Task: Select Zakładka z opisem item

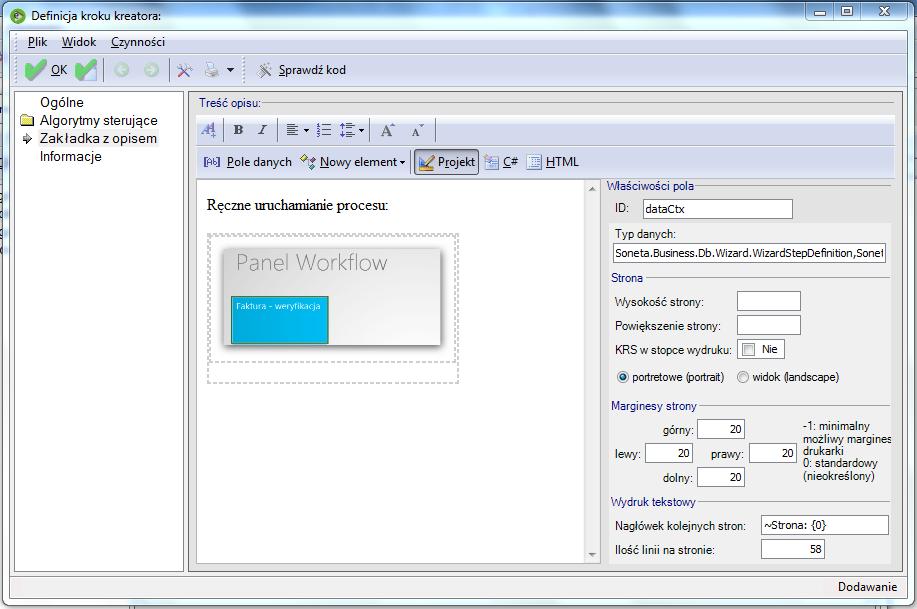Action: click(98, 139)
